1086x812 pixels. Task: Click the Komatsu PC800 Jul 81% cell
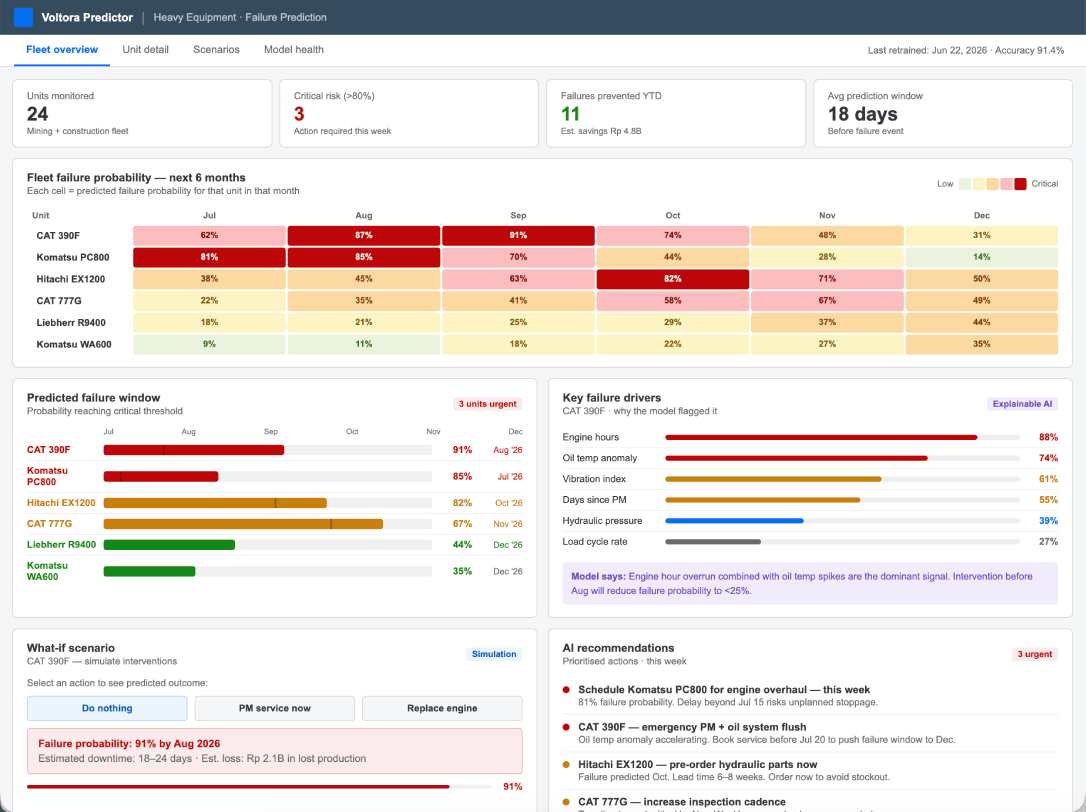pyautogui.click(x=209, y=257)
